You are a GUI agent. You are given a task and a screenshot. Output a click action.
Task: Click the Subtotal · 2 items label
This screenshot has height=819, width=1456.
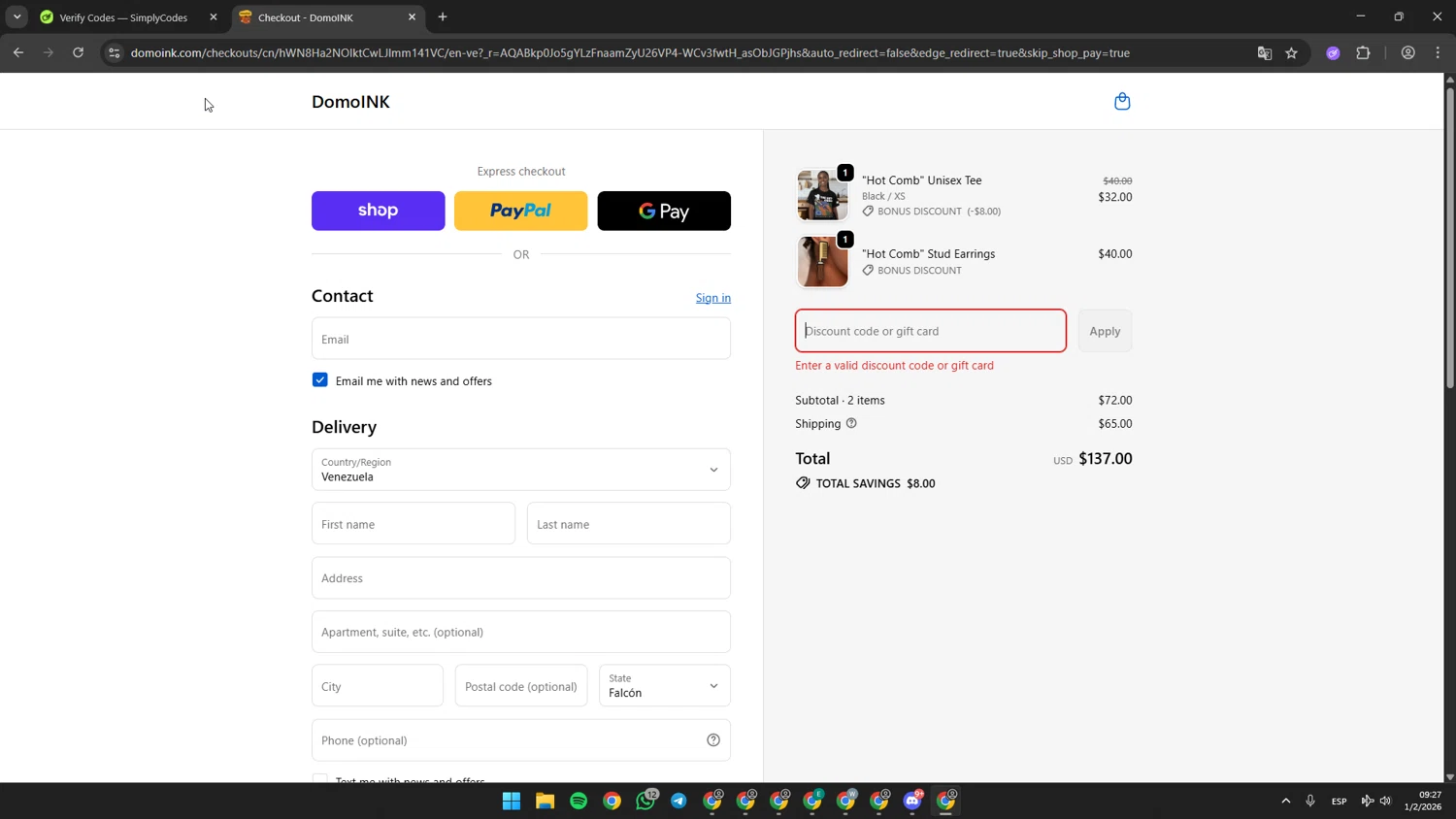click(x=840, y=400)
